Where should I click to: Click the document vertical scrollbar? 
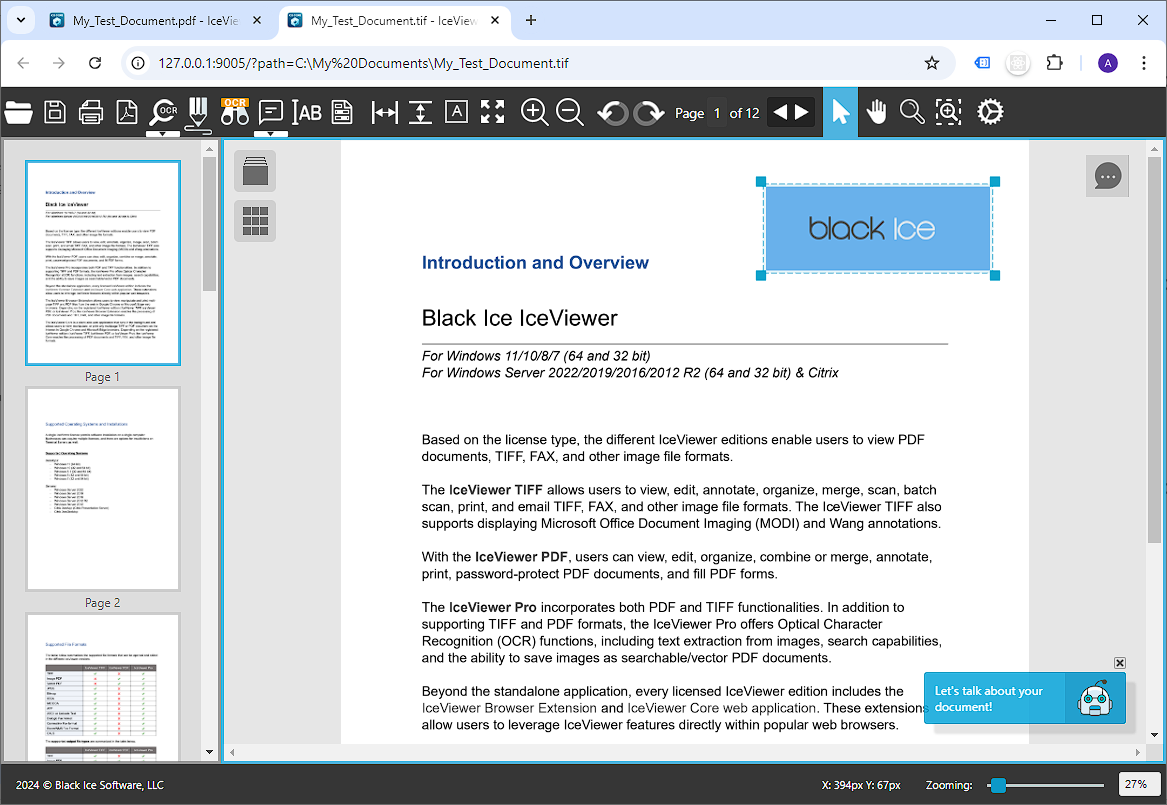(1154, 350)
